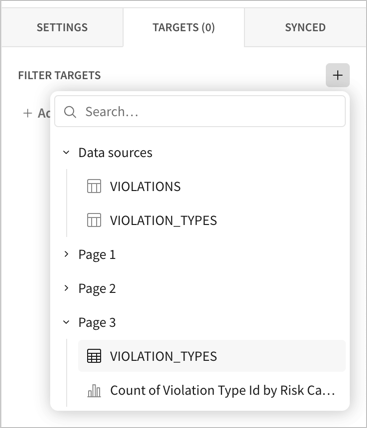
Task: Select VIOLATION_TYPES under Data sources
Action: coord(212,220)
